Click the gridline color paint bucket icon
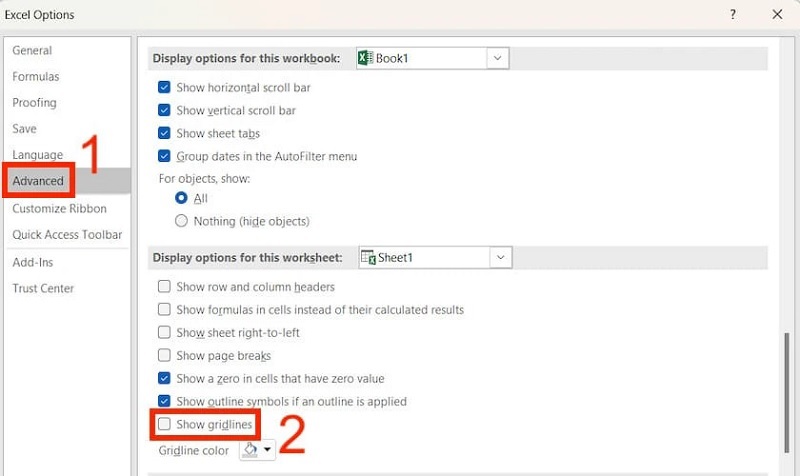The image size is (800, 476). (x=252, y=451)
